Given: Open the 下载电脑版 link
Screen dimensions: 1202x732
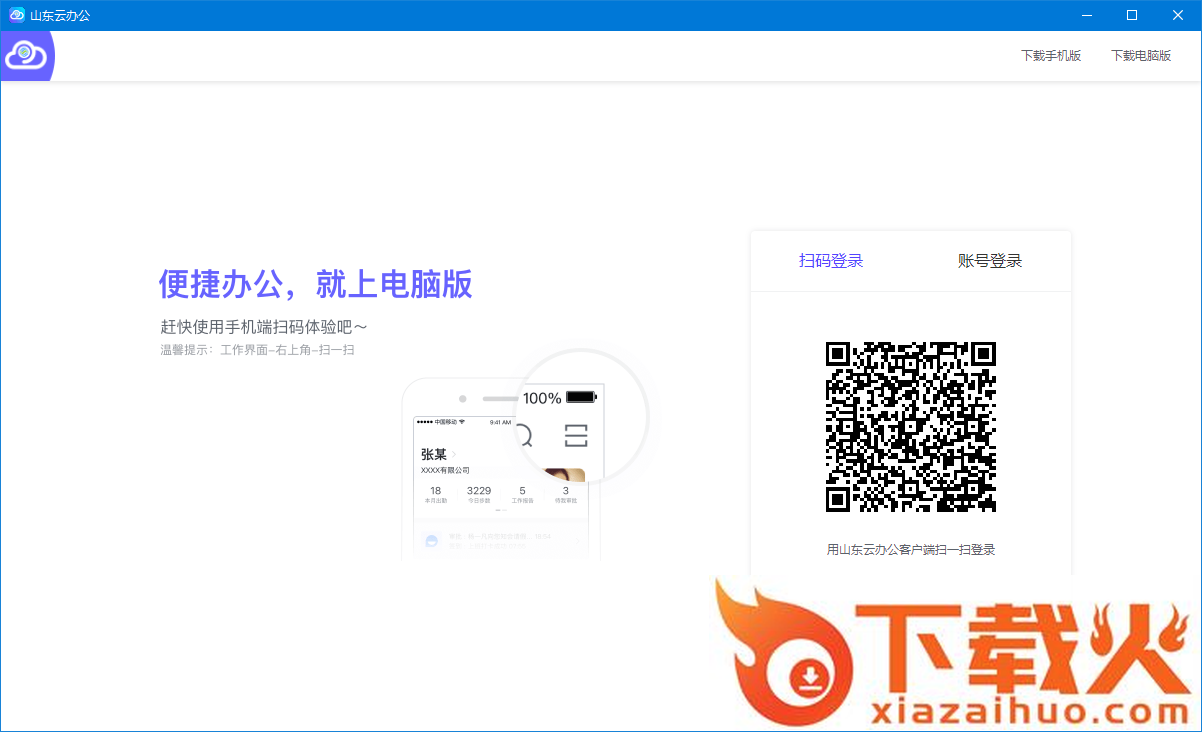Looking at the screenshot, I should [x=1141, y=56].
